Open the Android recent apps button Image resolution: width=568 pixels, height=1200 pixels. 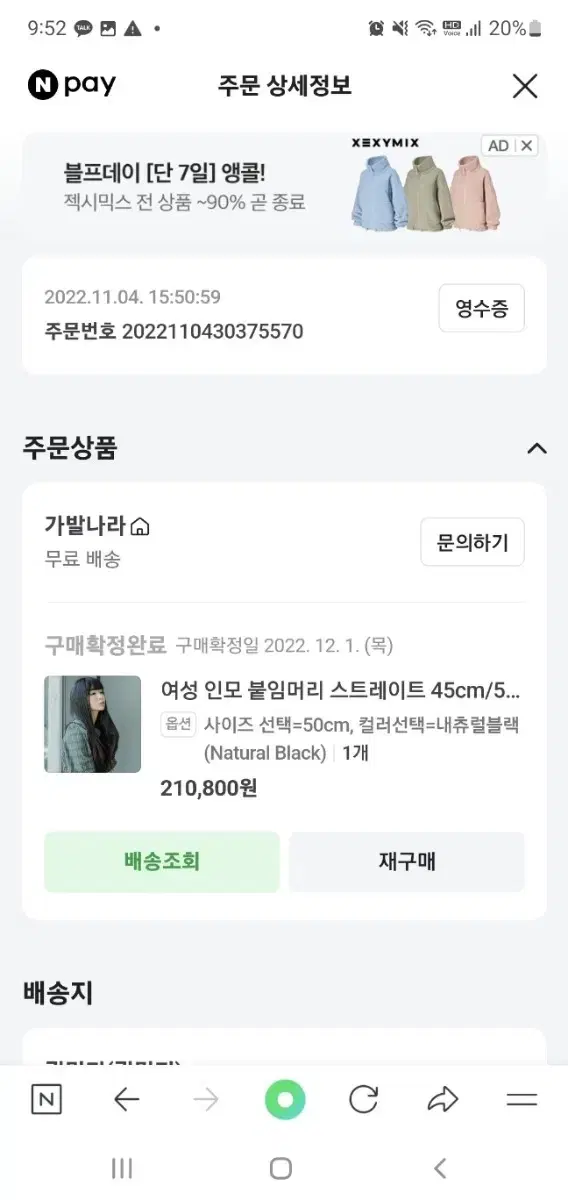point(122,1168)
